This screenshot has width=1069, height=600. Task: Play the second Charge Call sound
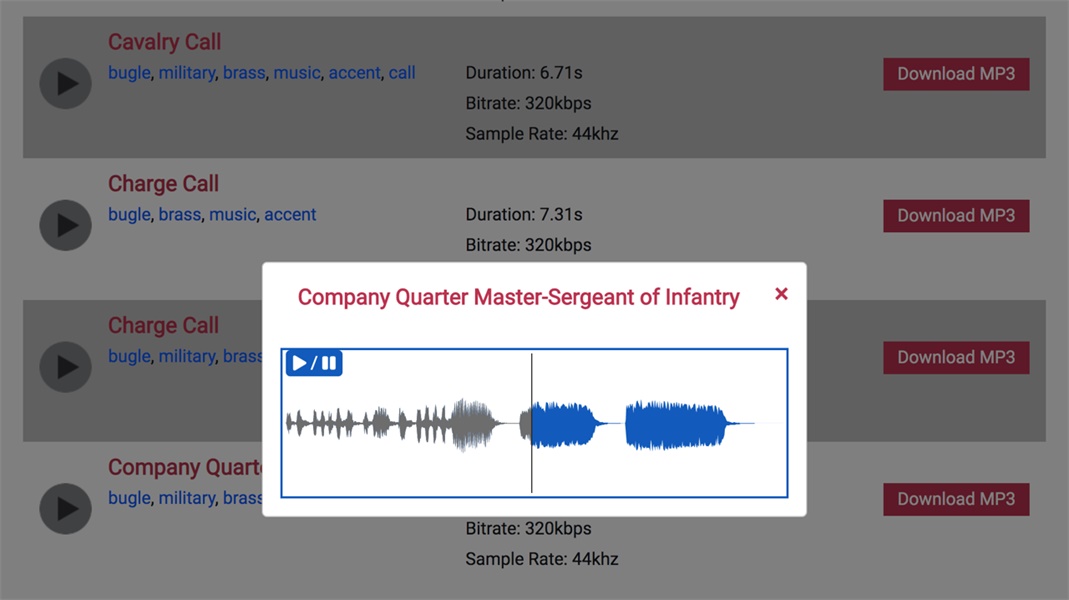pos(66,367)
